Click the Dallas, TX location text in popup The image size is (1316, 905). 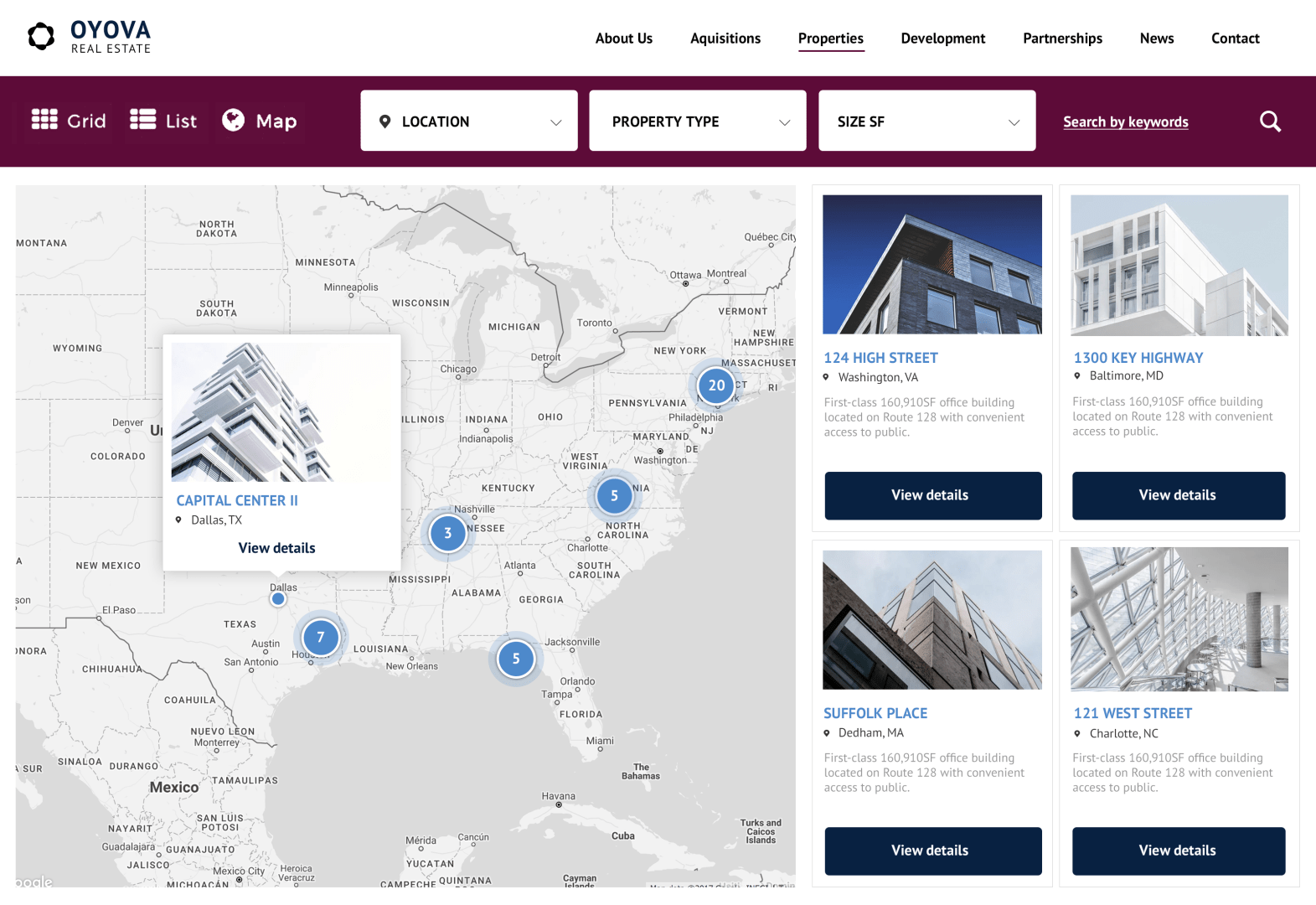(x=216, y=520)
